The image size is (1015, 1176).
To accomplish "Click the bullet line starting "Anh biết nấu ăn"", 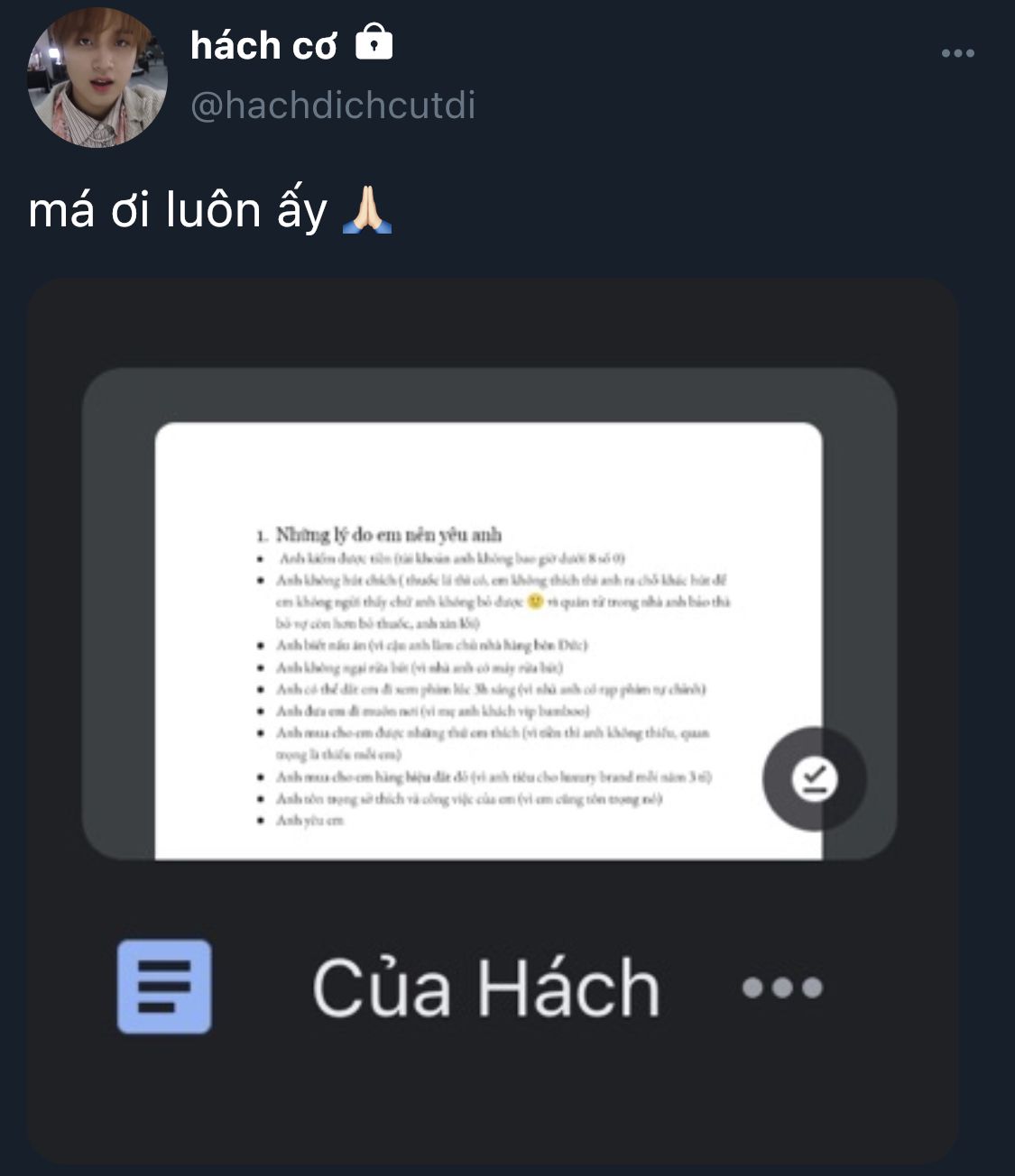I will (x=431, y=646).
